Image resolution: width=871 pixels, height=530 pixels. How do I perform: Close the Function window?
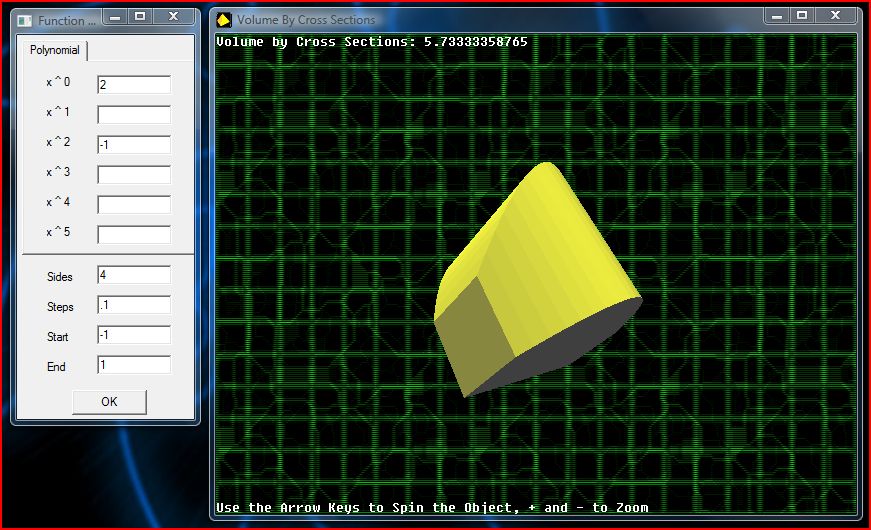click(x=173, y=17)
